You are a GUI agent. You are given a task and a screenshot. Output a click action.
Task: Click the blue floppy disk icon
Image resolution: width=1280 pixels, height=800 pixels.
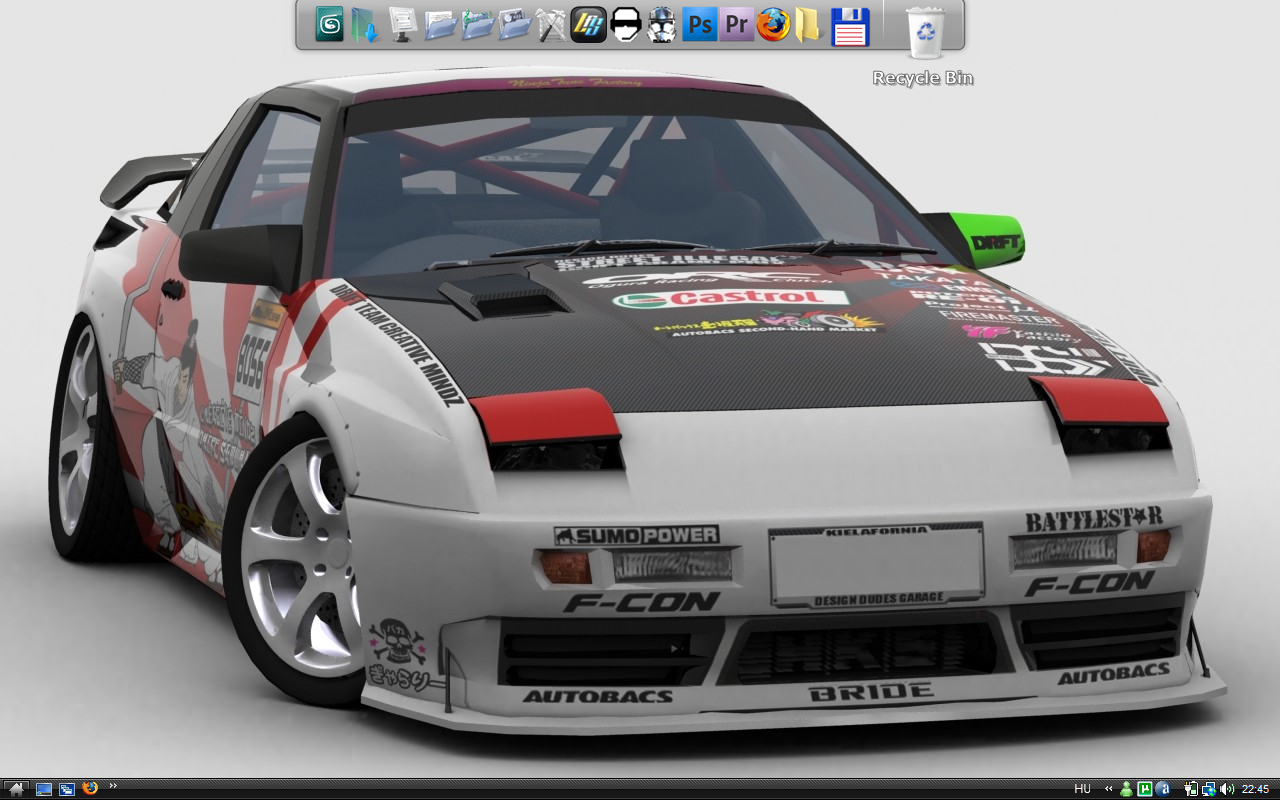click(850, 26)
